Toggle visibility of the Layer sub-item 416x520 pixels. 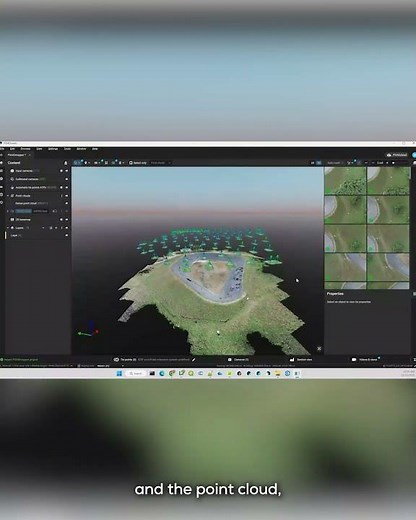(67, 235)
